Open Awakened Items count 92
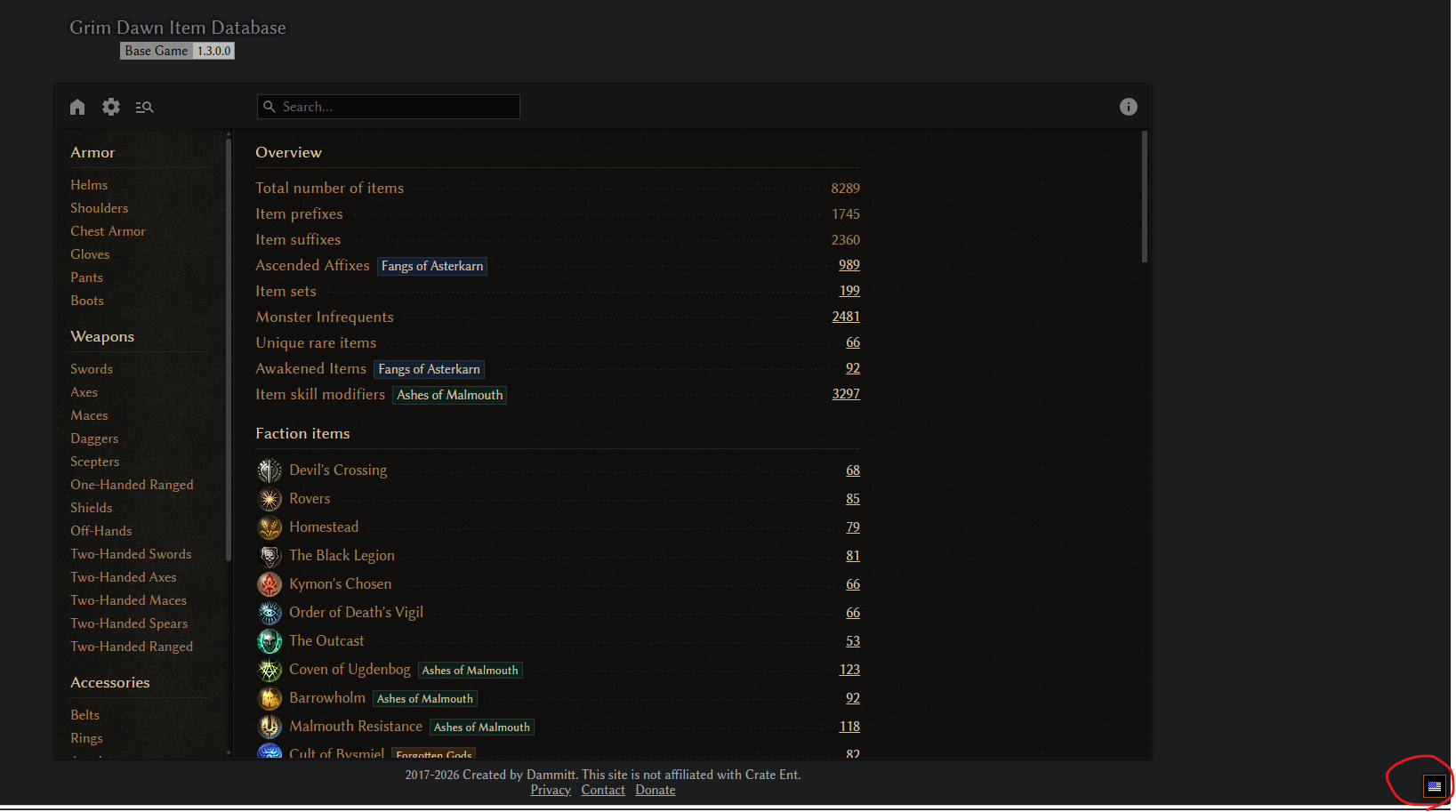1456x812 pixels. point(853,368)
